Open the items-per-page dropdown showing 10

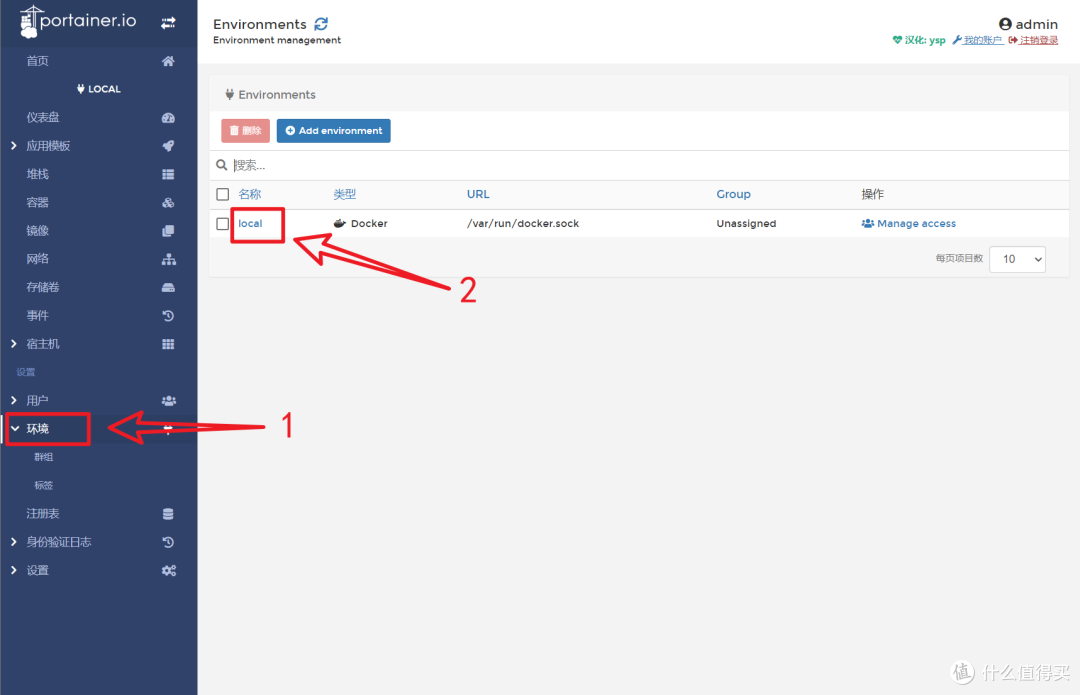click(1017, 259)
